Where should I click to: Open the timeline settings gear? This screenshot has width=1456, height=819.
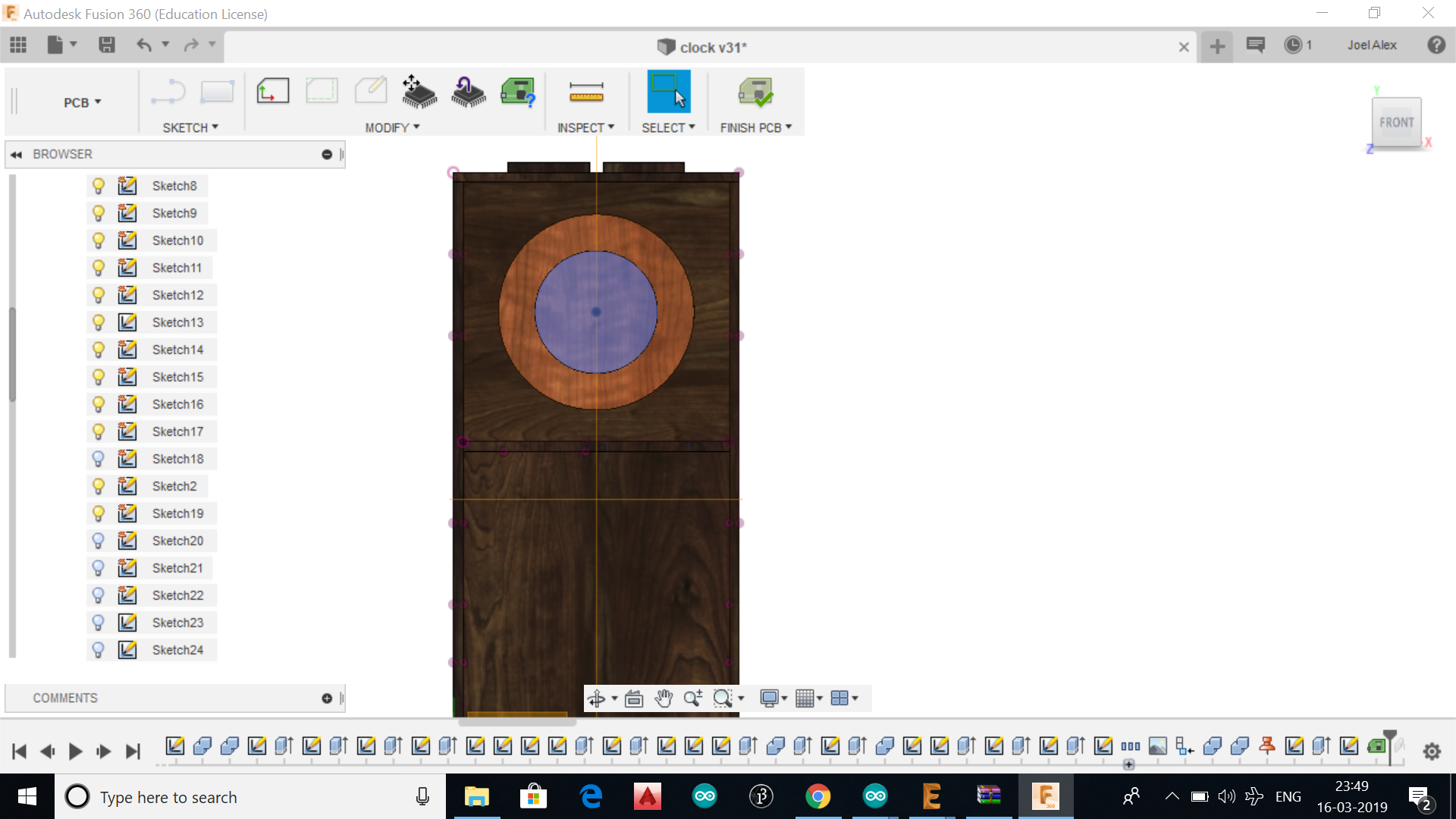tap(1432, 752)
